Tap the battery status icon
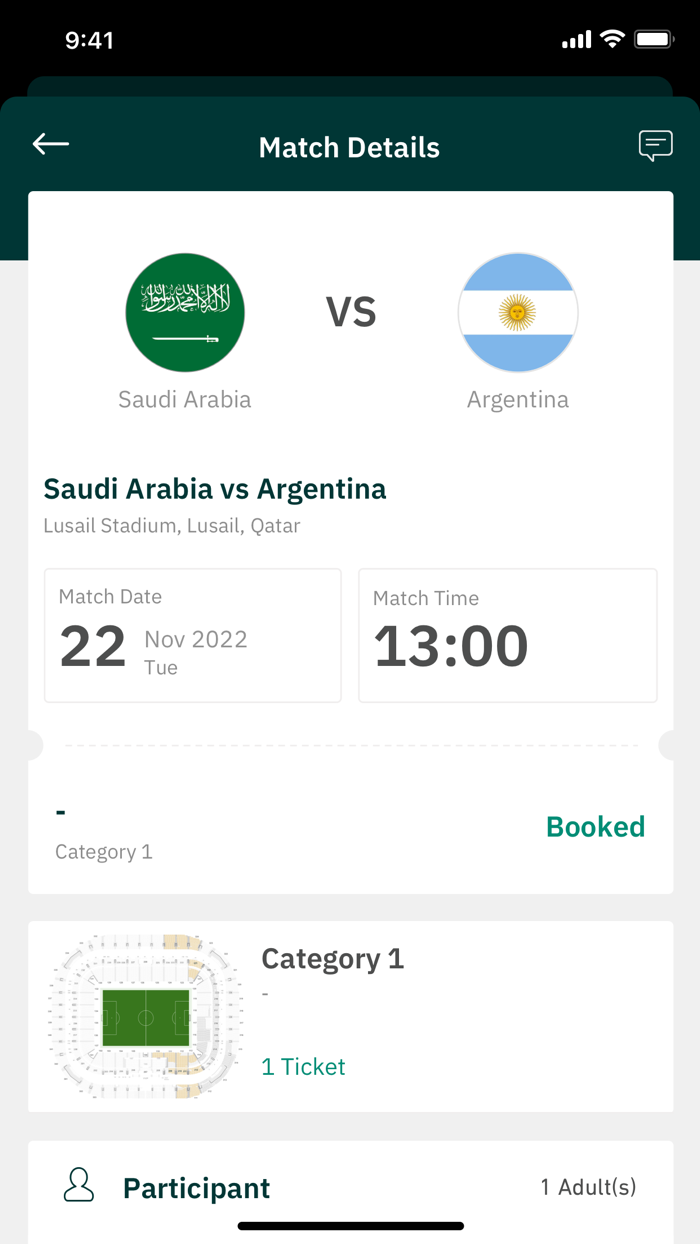This screenshot has height=1244, width=700. pos(654,40)
